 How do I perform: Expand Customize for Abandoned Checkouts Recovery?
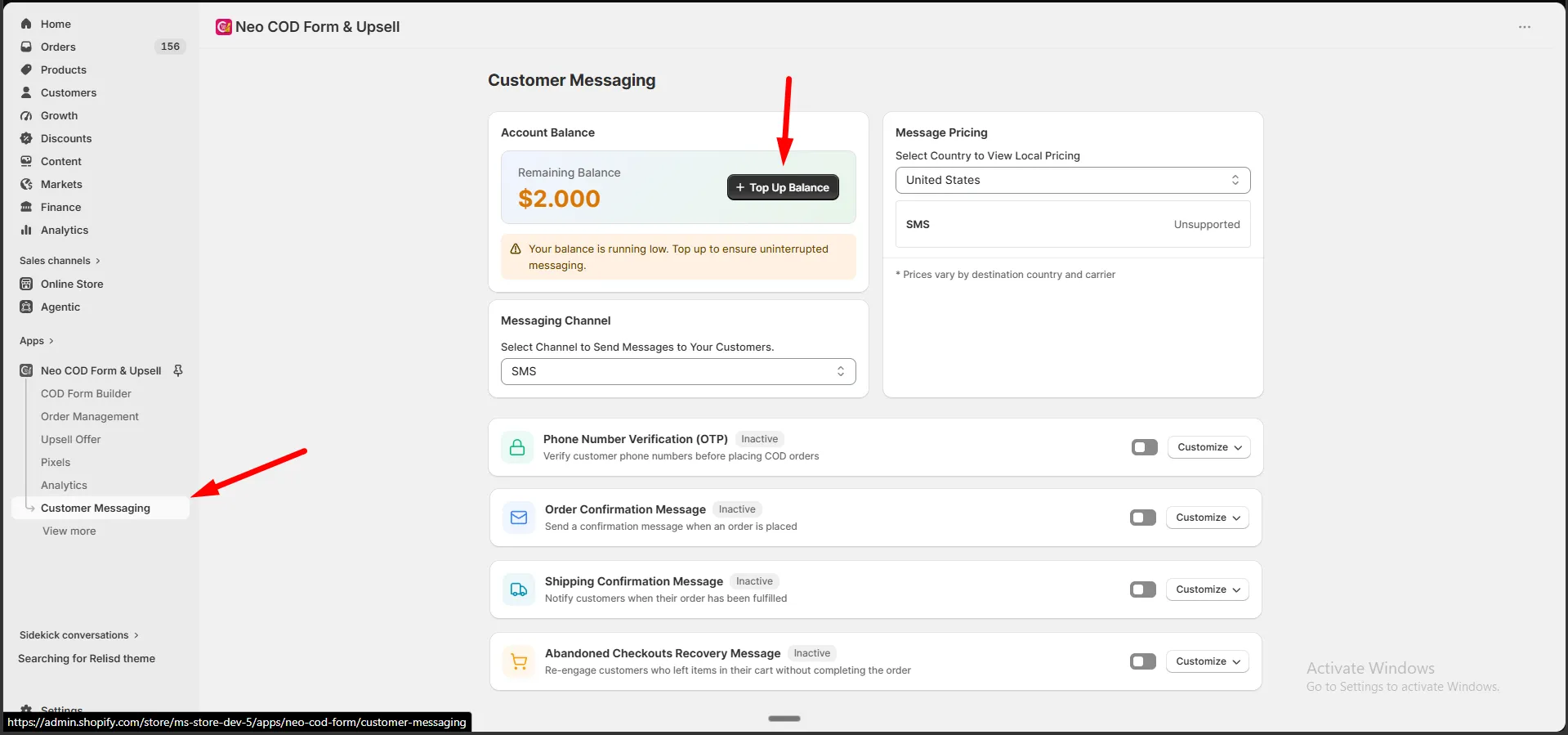[1208, 661]
